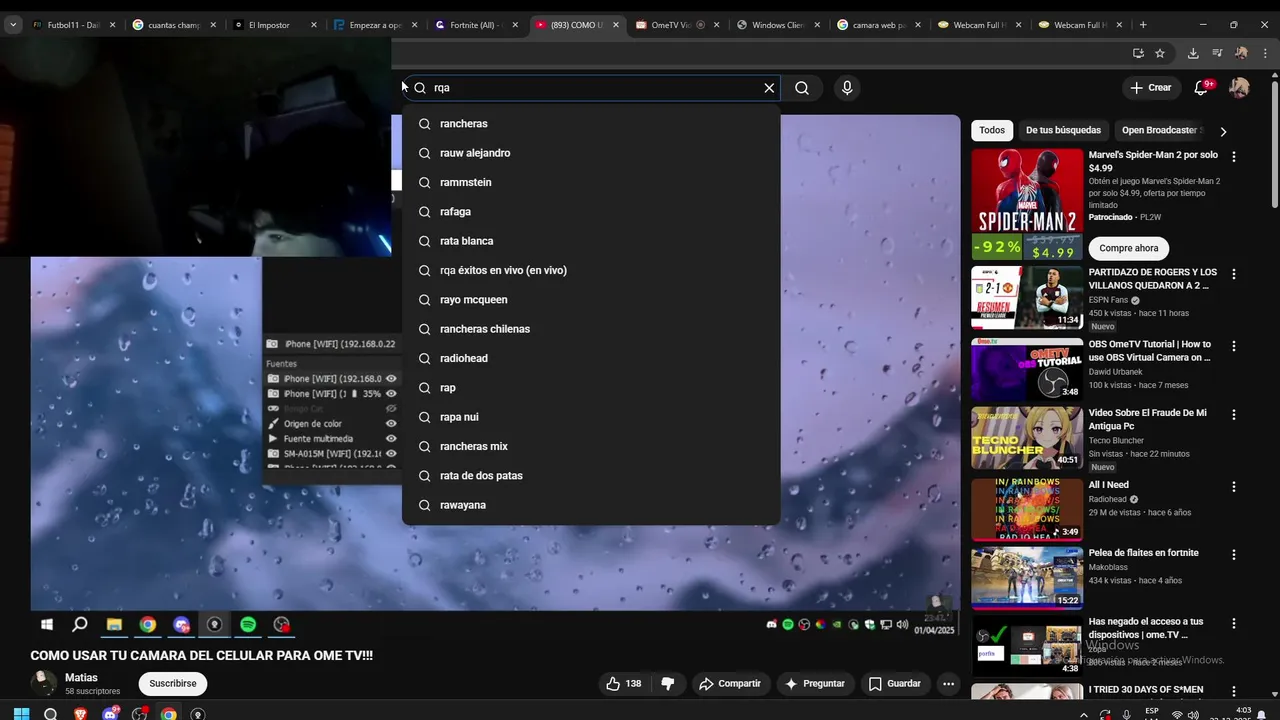
Task: Select suggestion rata de dos patas
Action: coord(591,476)
